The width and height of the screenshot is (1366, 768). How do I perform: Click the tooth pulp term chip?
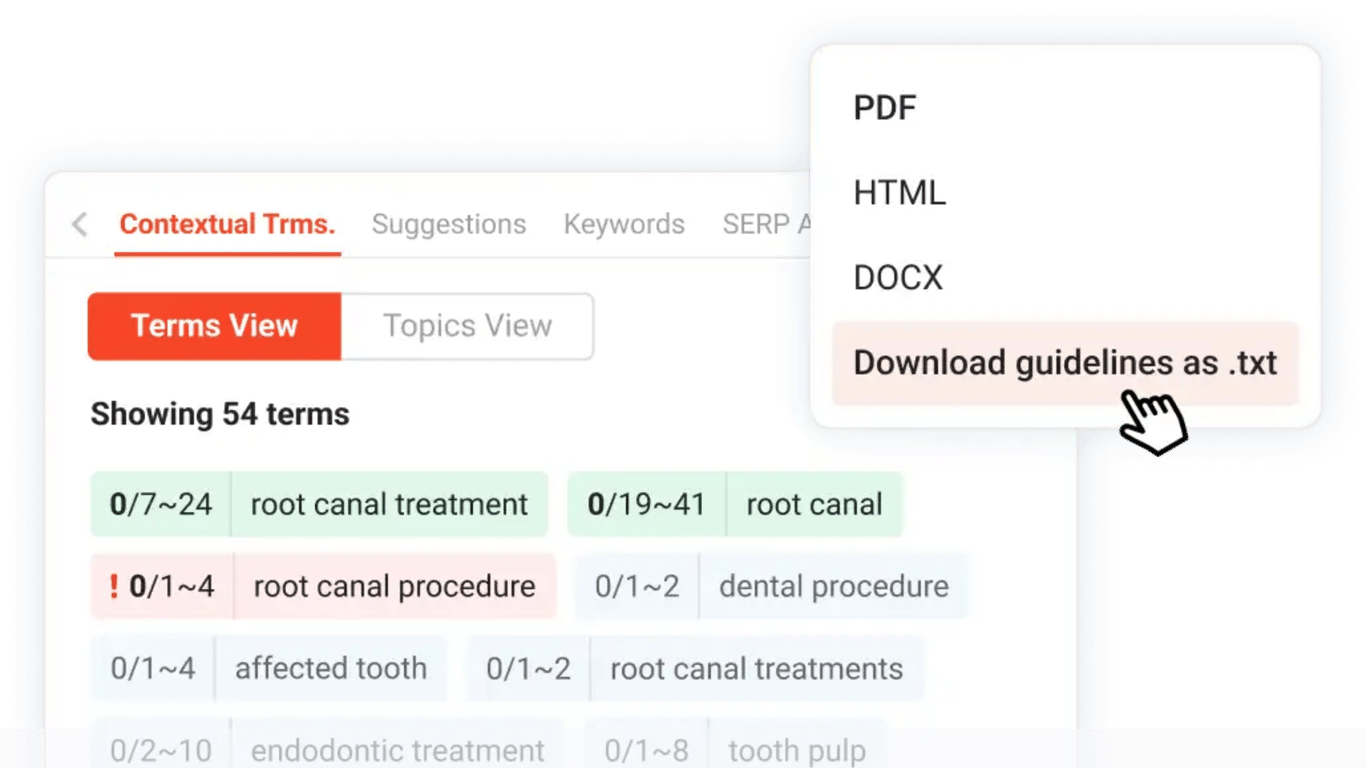tap(735, 750)
